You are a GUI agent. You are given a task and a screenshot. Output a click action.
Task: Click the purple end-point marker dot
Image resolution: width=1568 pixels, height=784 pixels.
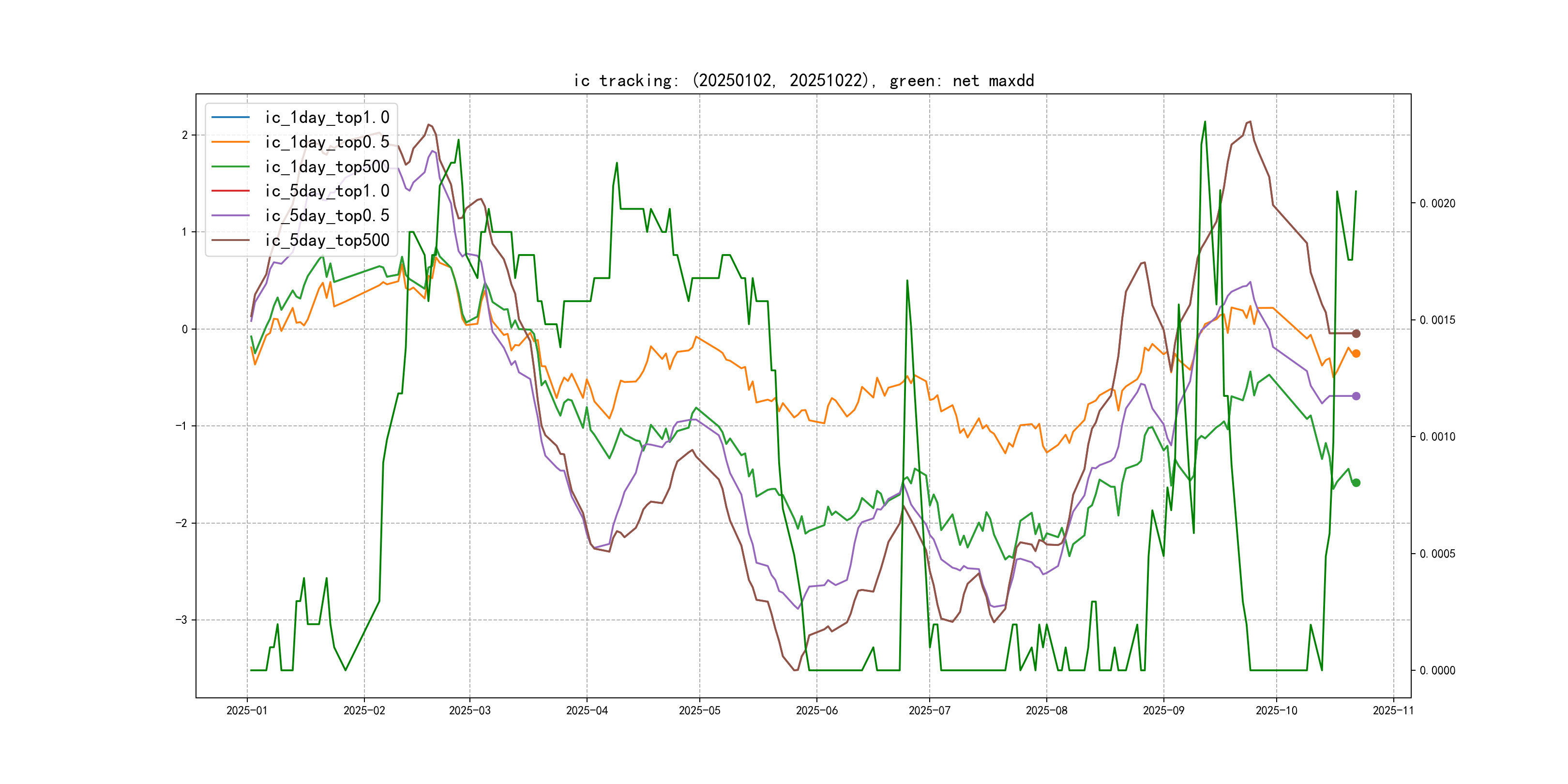click(x=1356, y=396)
